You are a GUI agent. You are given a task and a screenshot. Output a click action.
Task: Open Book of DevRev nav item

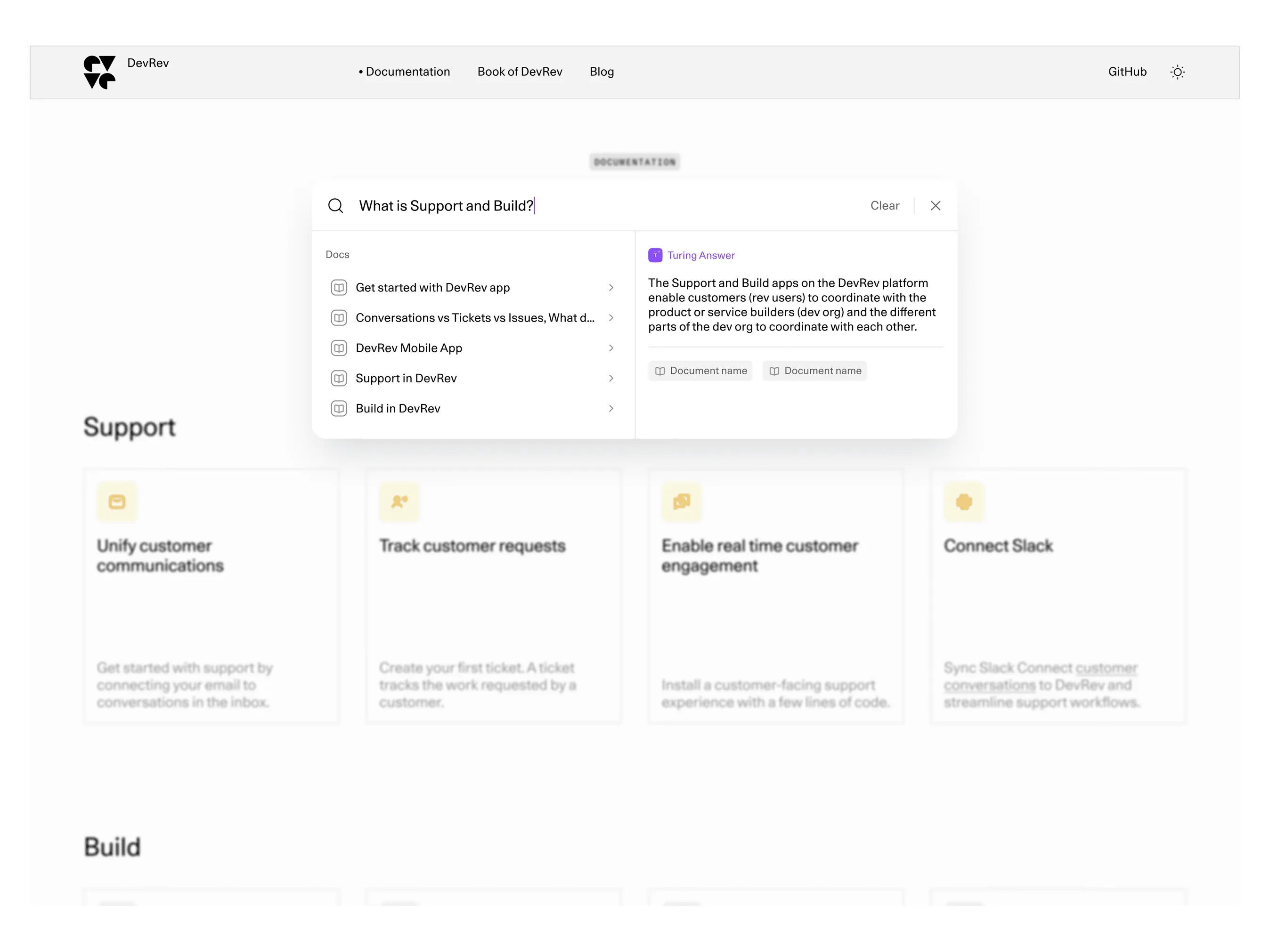(x=520, y=72)
